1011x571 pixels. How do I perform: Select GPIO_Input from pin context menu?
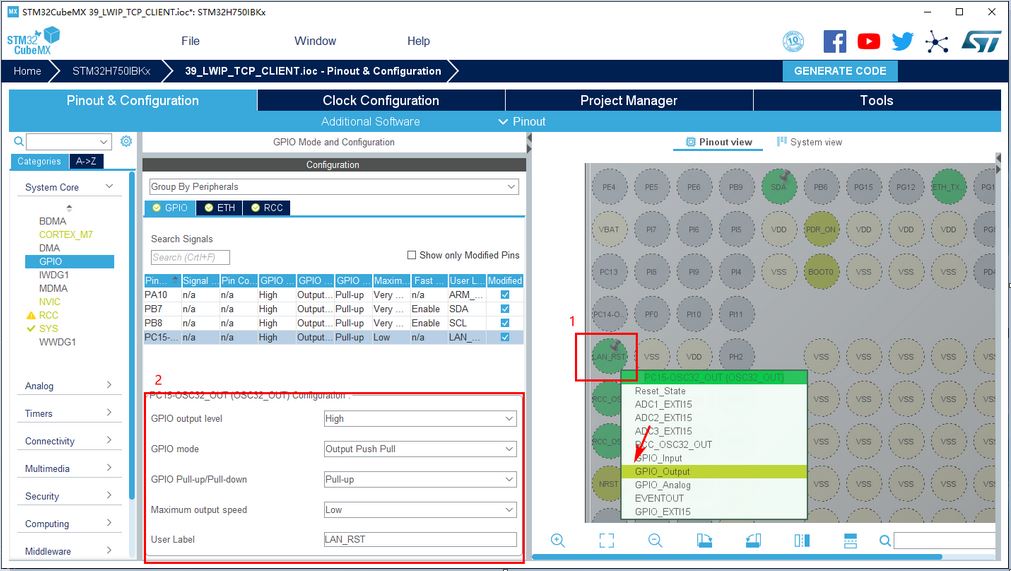(658, 458)
